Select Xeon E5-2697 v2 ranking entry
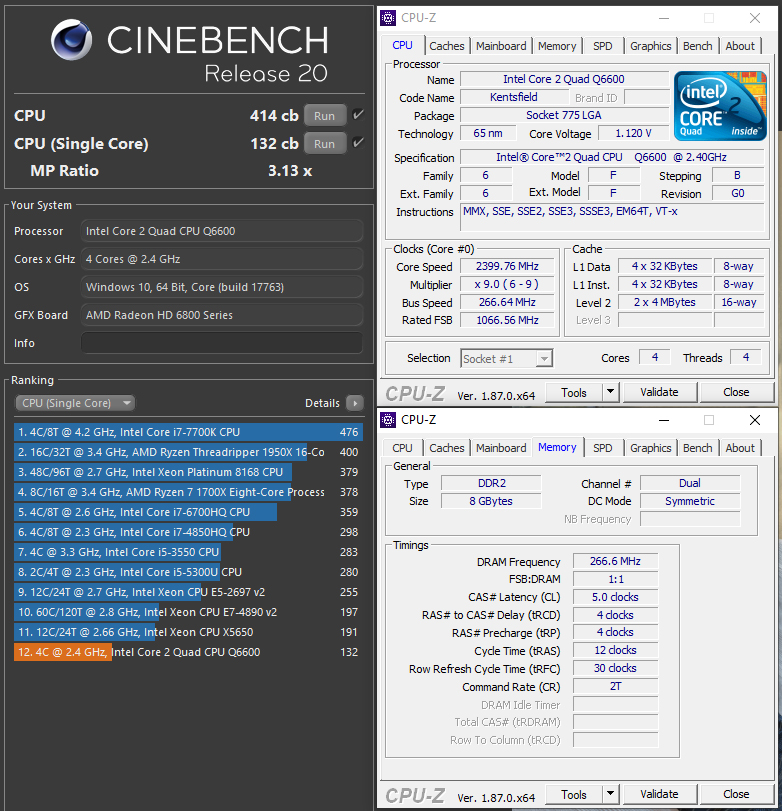782x811 pixels. pos(188,592)
